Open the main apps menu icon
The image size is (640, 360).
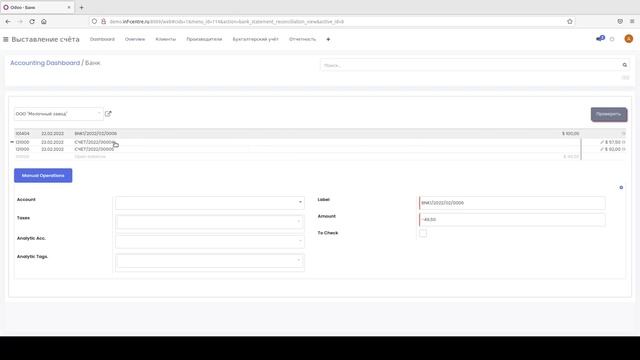(x=6, y=40)
